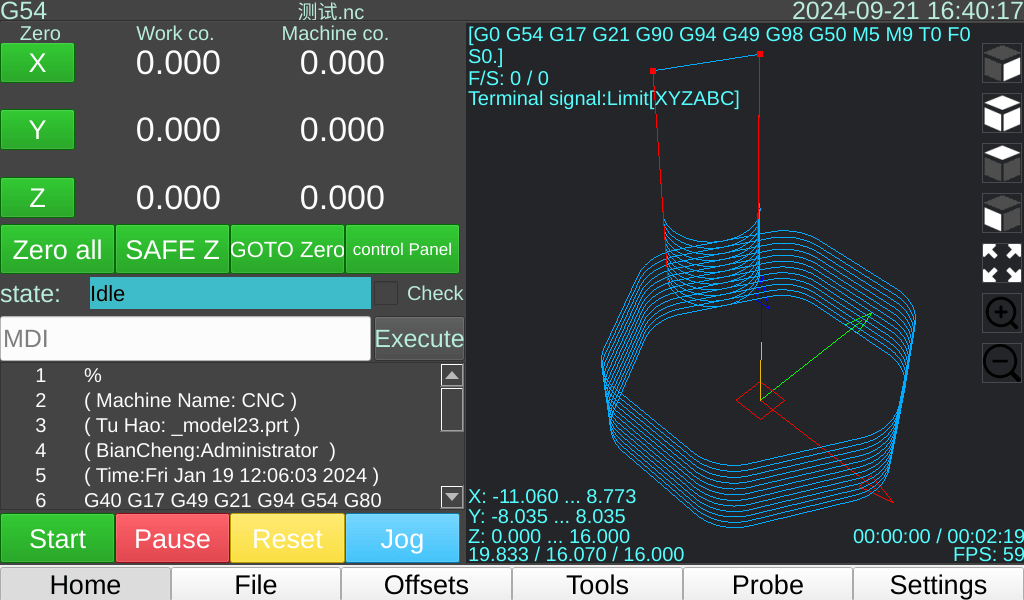Switch to isometric view with all-white cube
This screenshot has height=600, width=1024.
[1001, 113]
